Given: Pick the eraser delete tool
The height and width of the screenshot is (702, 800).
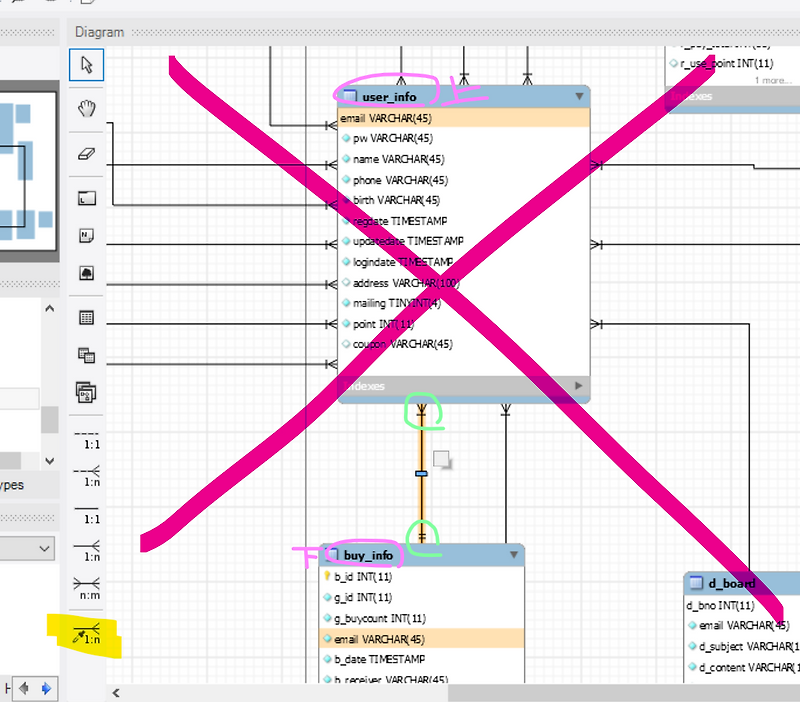Looking at the screenshot, I should (x=86, y=153).
